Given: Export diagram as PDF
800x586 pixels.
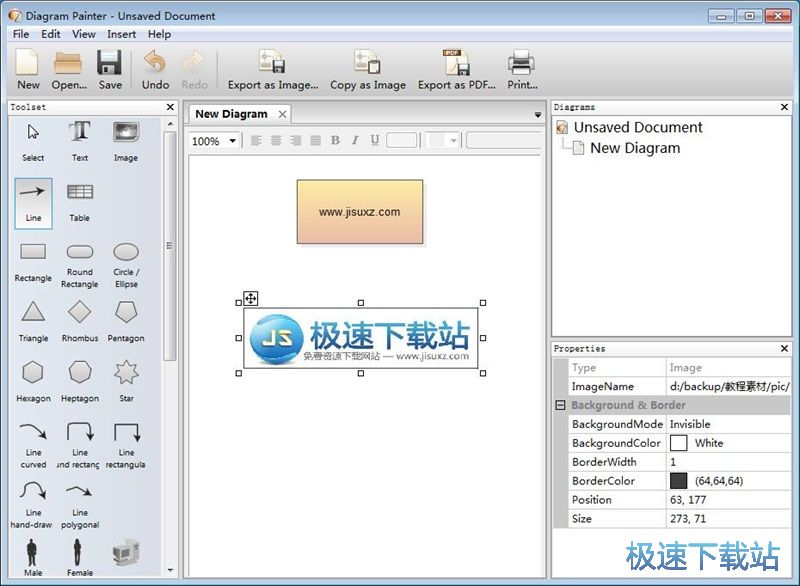Looking at the screenshot, I should pos(457,70).
